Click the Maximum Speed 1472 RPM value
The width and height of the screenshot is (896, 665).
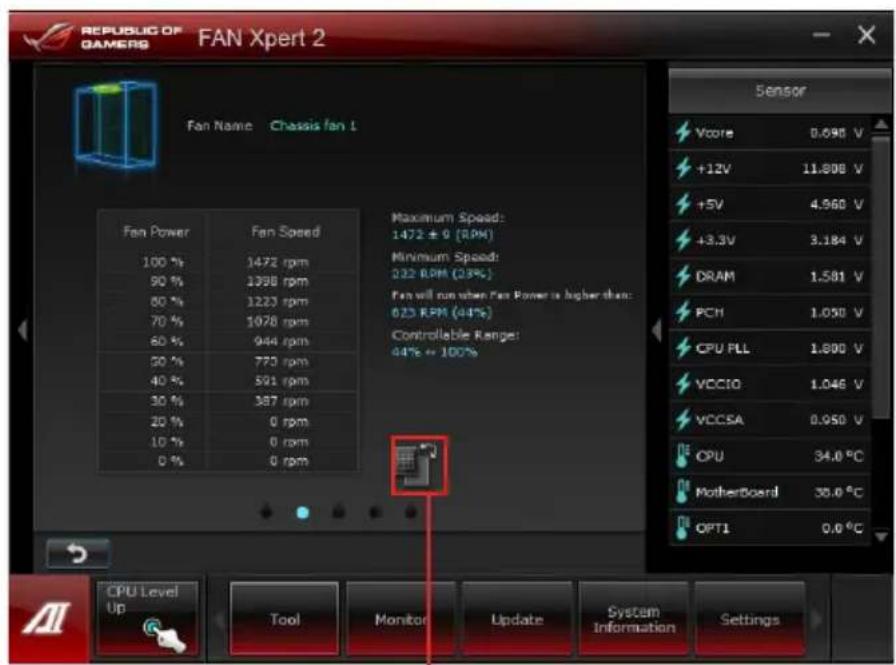tap(442, 235)
